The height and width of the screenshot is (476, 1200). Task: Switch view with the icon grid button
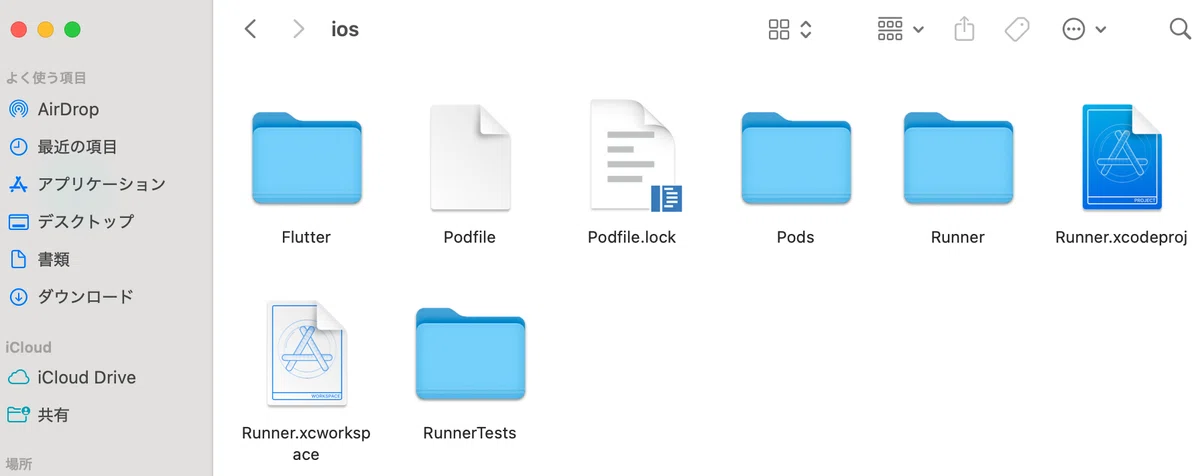click(779, 29)
